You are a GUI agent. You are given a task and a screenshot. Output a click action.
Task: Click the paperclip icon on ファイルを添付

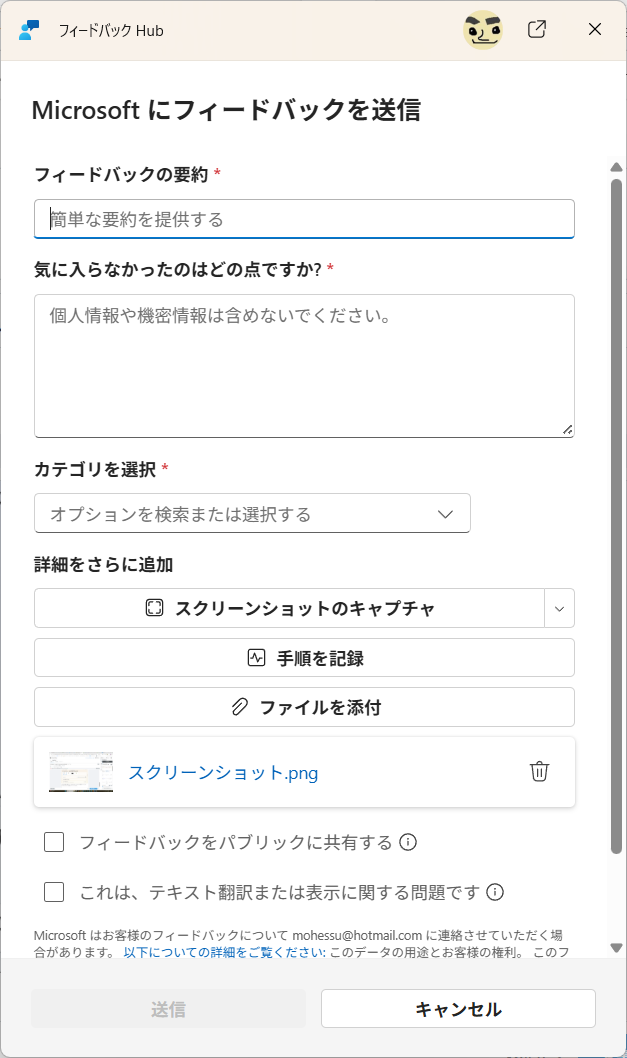point(240,707)
